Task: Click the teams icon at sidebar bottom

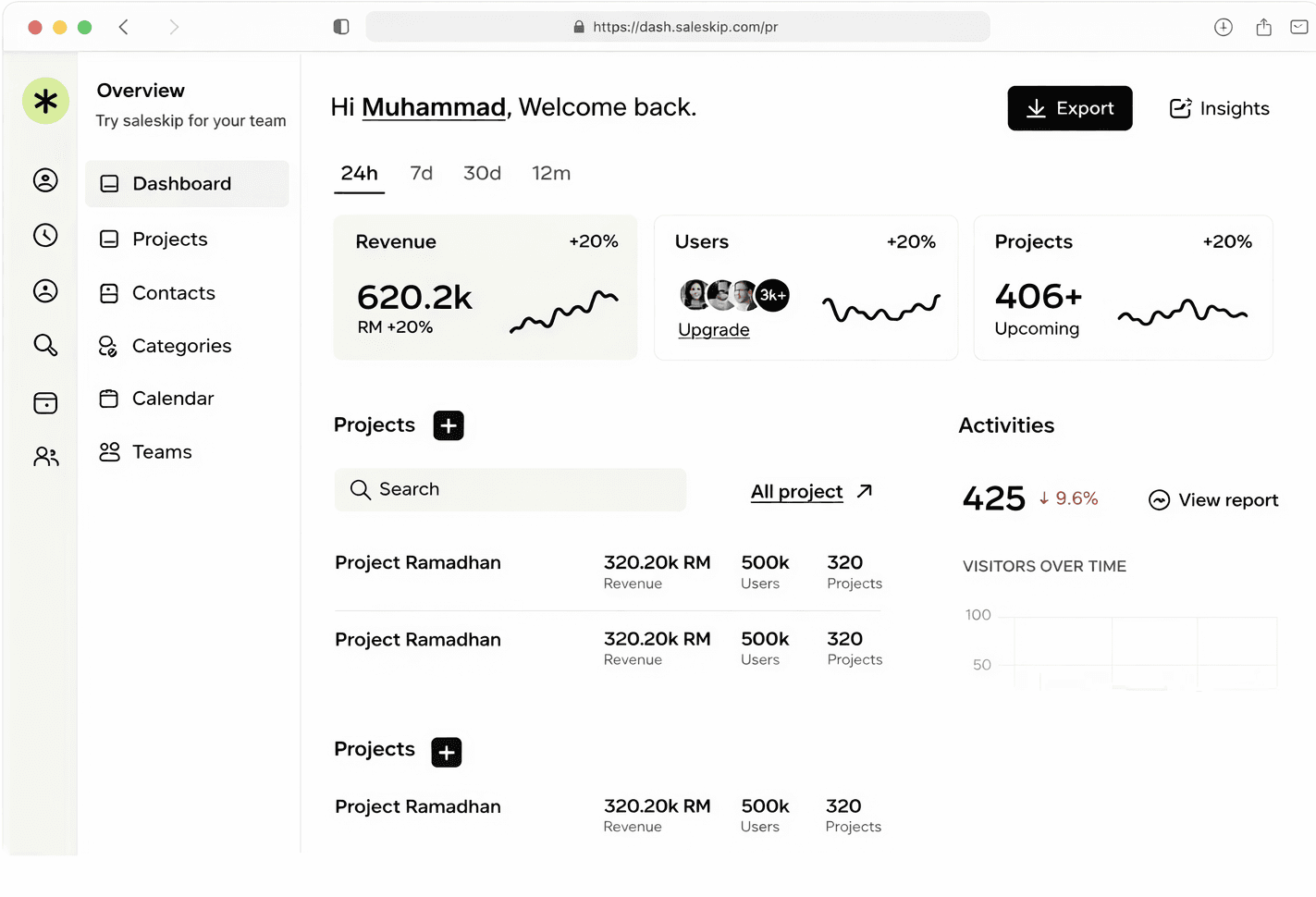Action: pyautogui.click(x=45, y=456)
